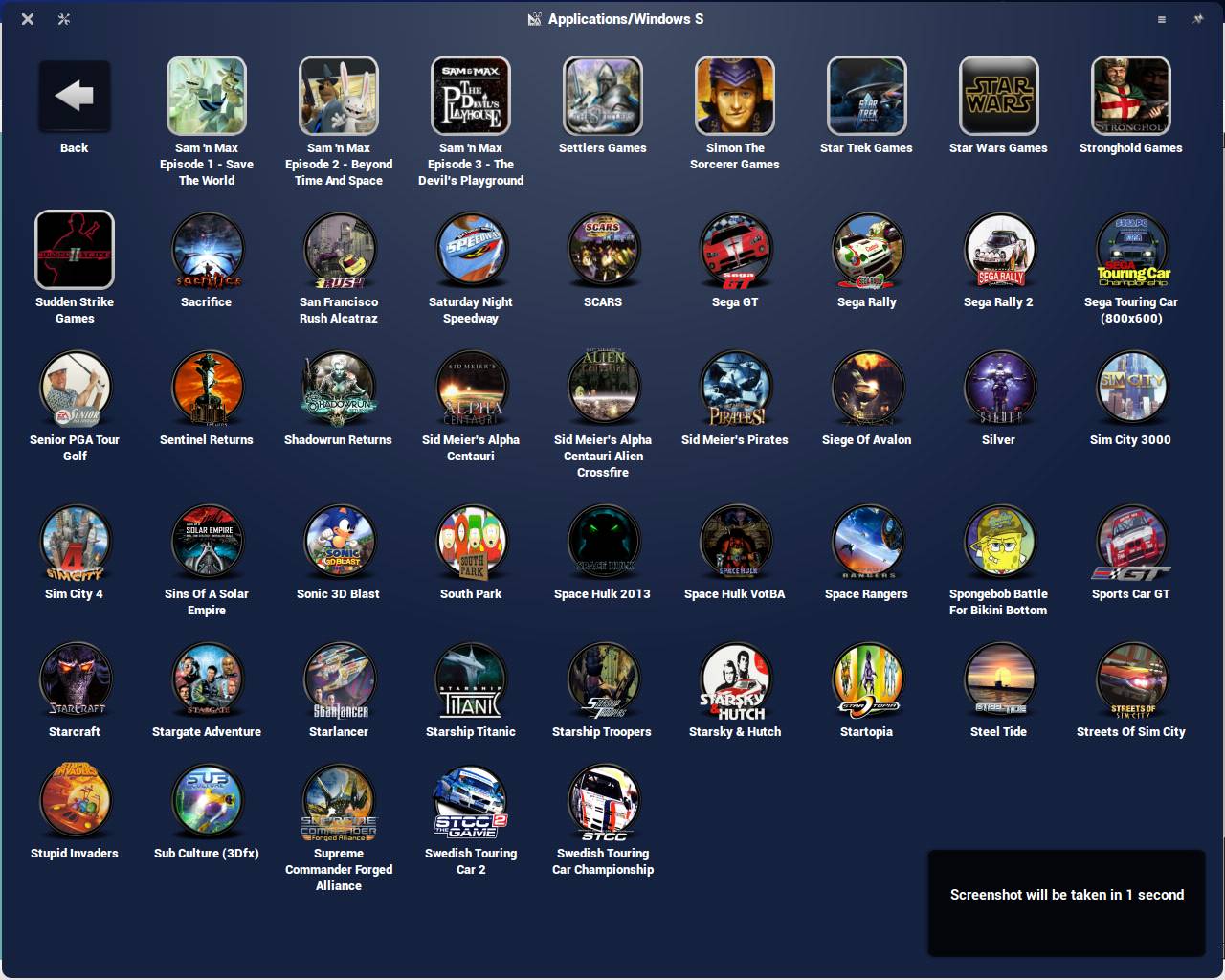This screenshot has width=1225, height=980.
Task: Launch the Stargate Adventure icon
Action: click(207, 679)
